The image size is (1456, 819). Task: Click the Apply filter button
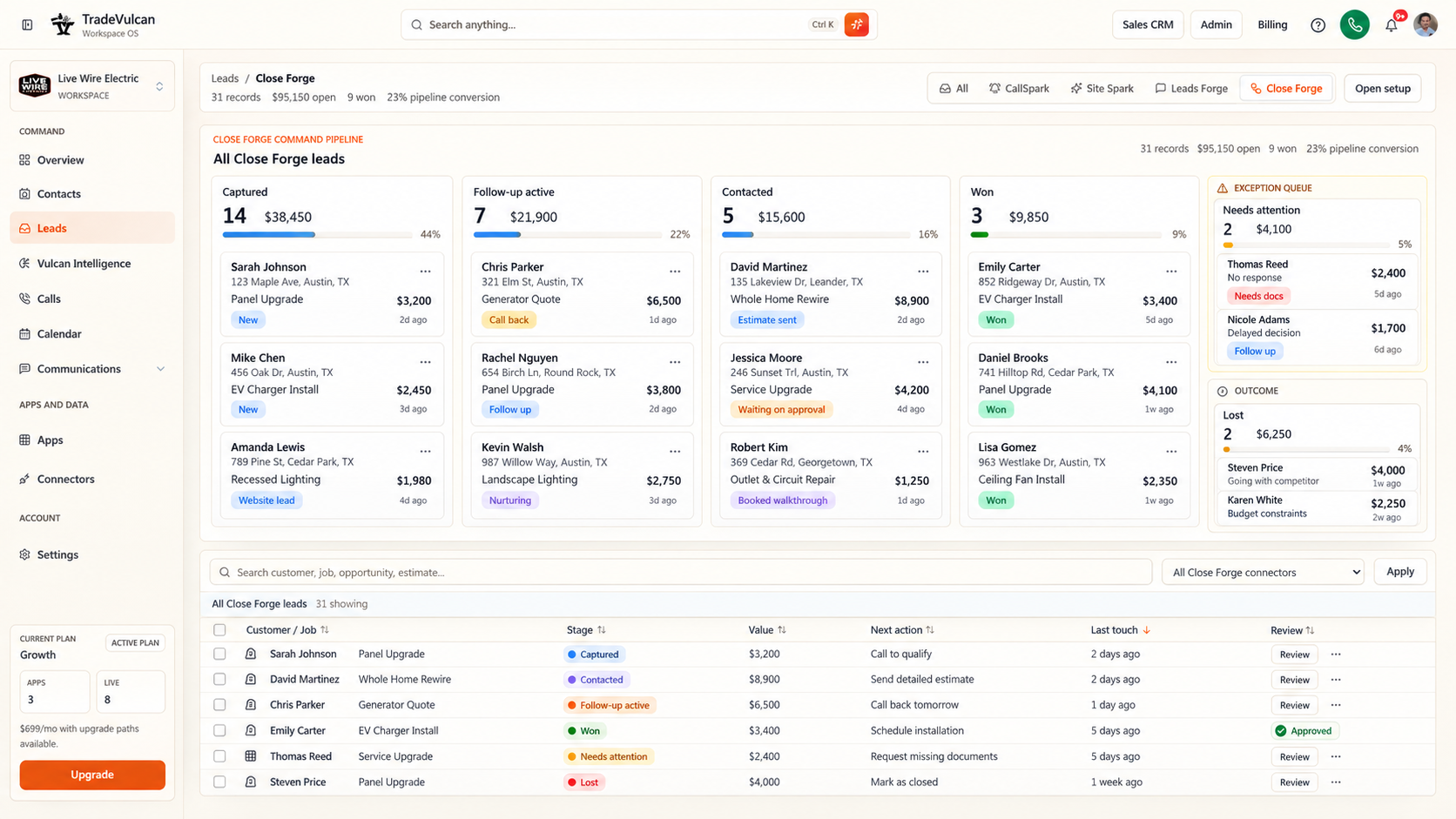(1400, 572)
